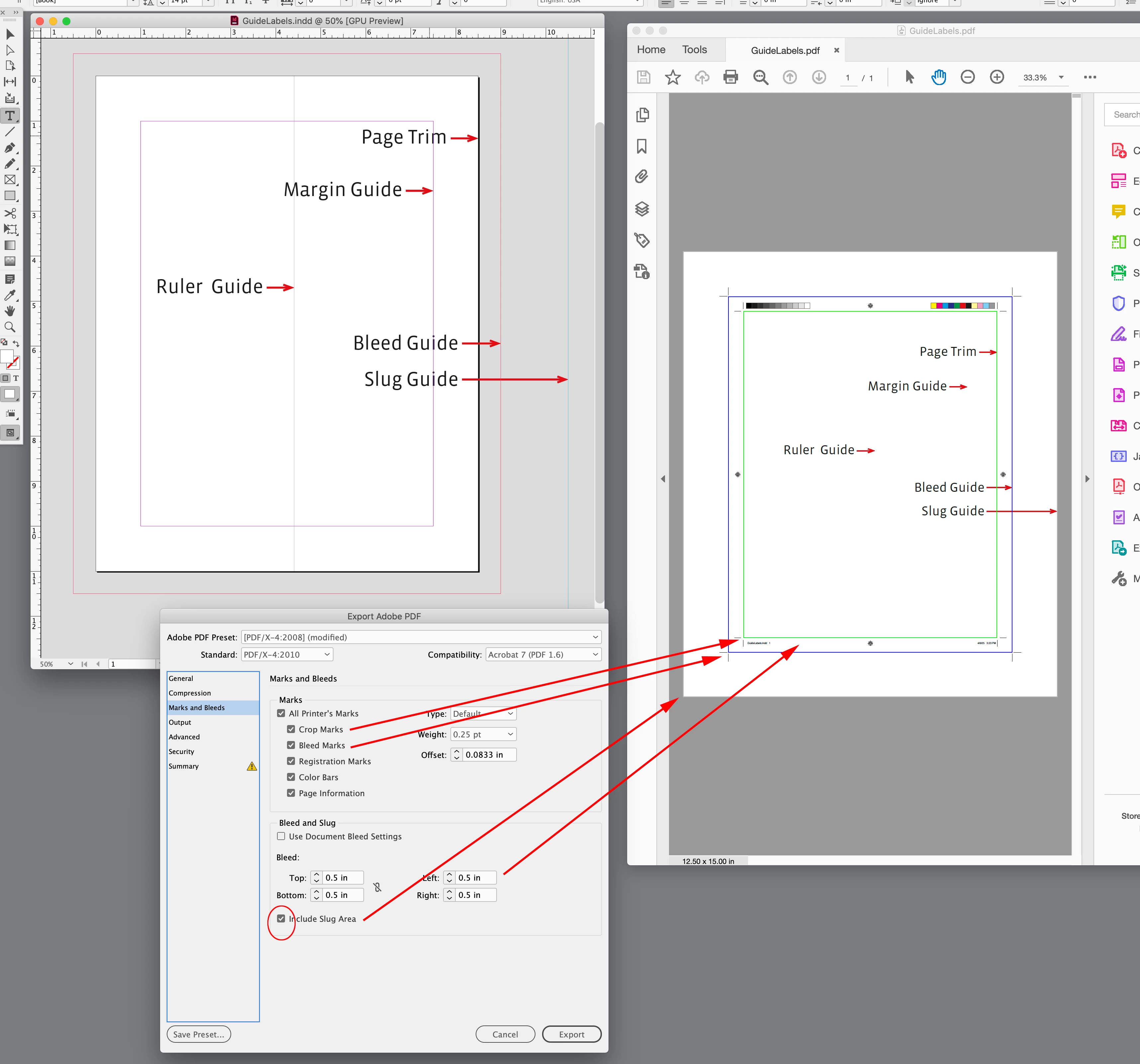1140x1064 pixels.
Task: Toggle the Crop Marks checkbox
Action: click(291, 729)
